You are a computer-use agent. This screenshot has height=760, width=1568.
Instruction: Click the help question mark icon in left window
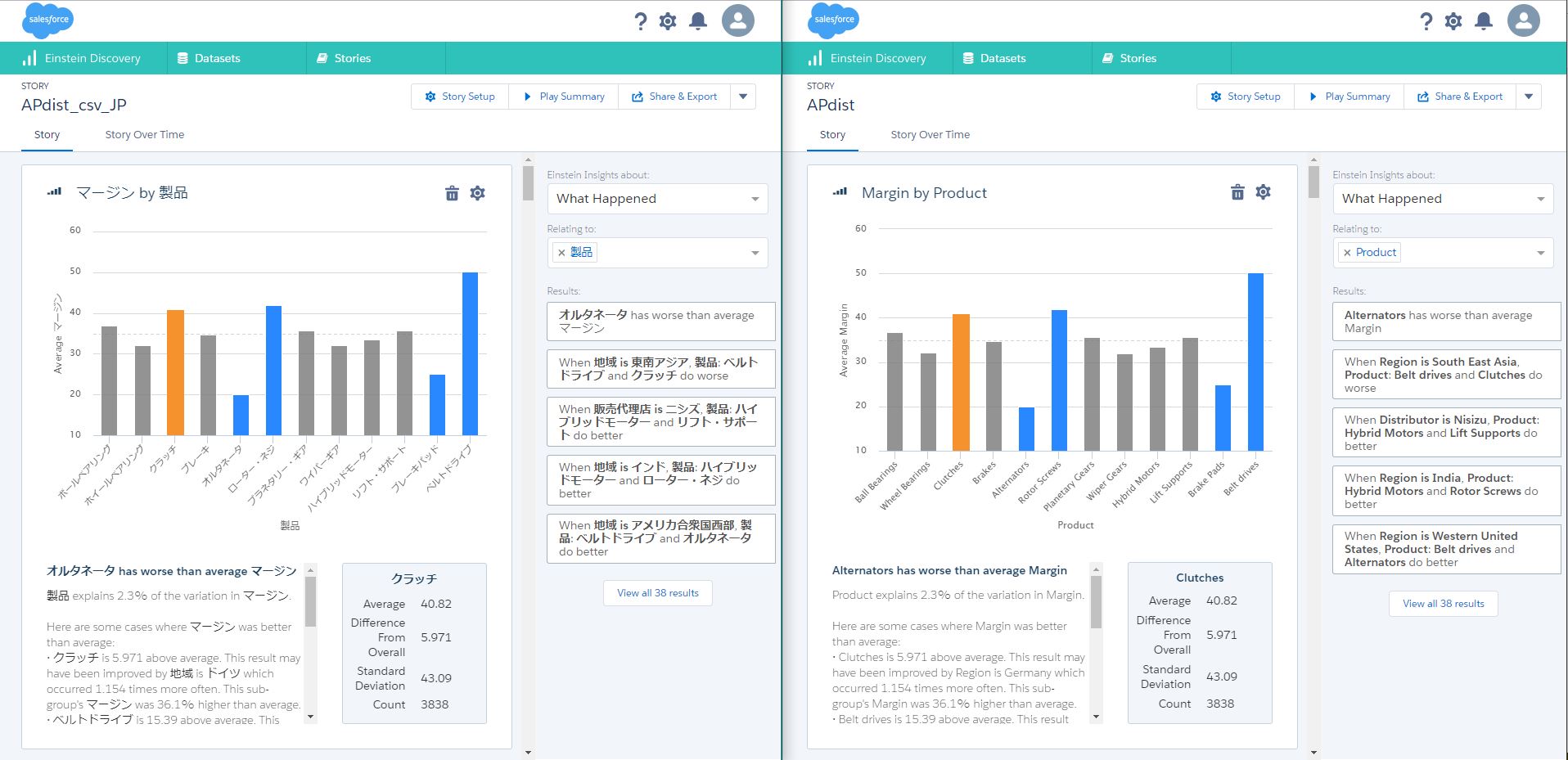641,21
